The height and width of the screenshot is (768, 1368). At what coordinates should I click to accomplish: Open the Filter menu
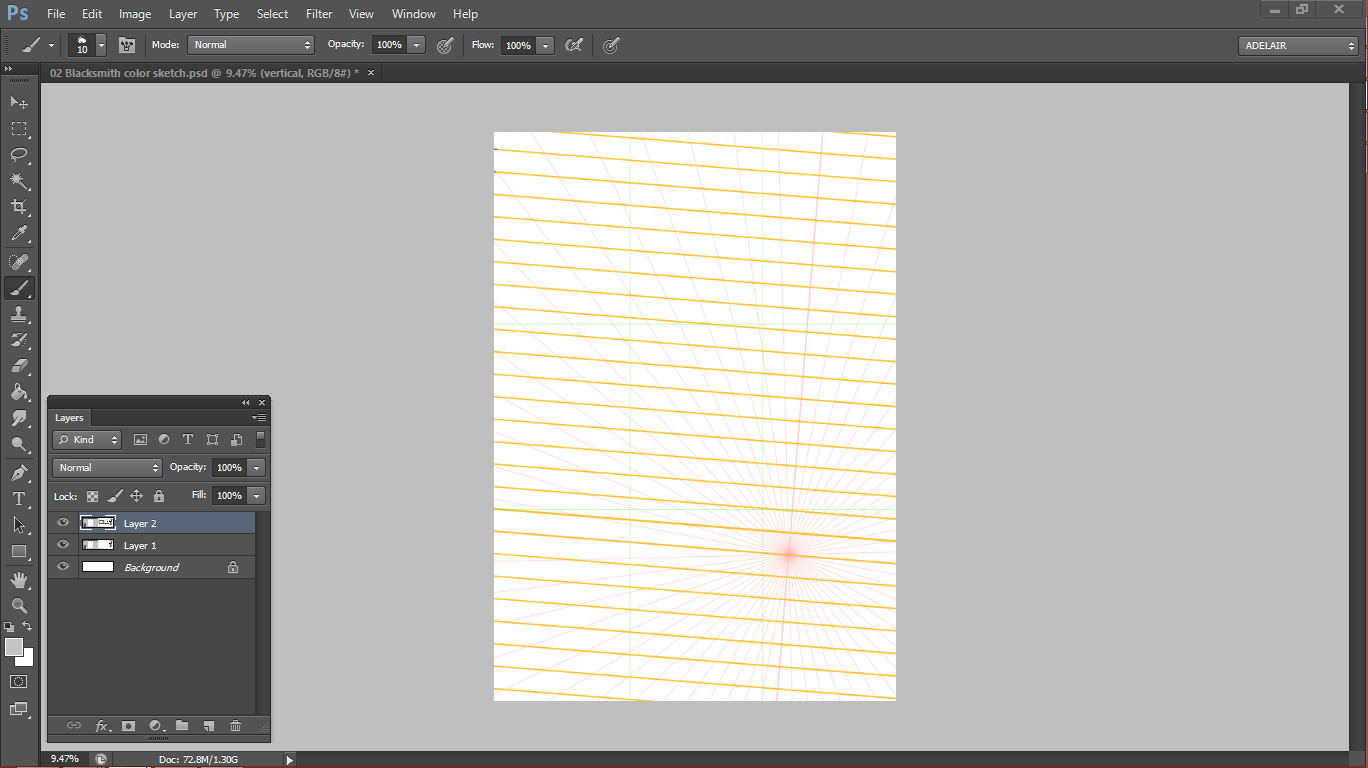tap(319, 14)
